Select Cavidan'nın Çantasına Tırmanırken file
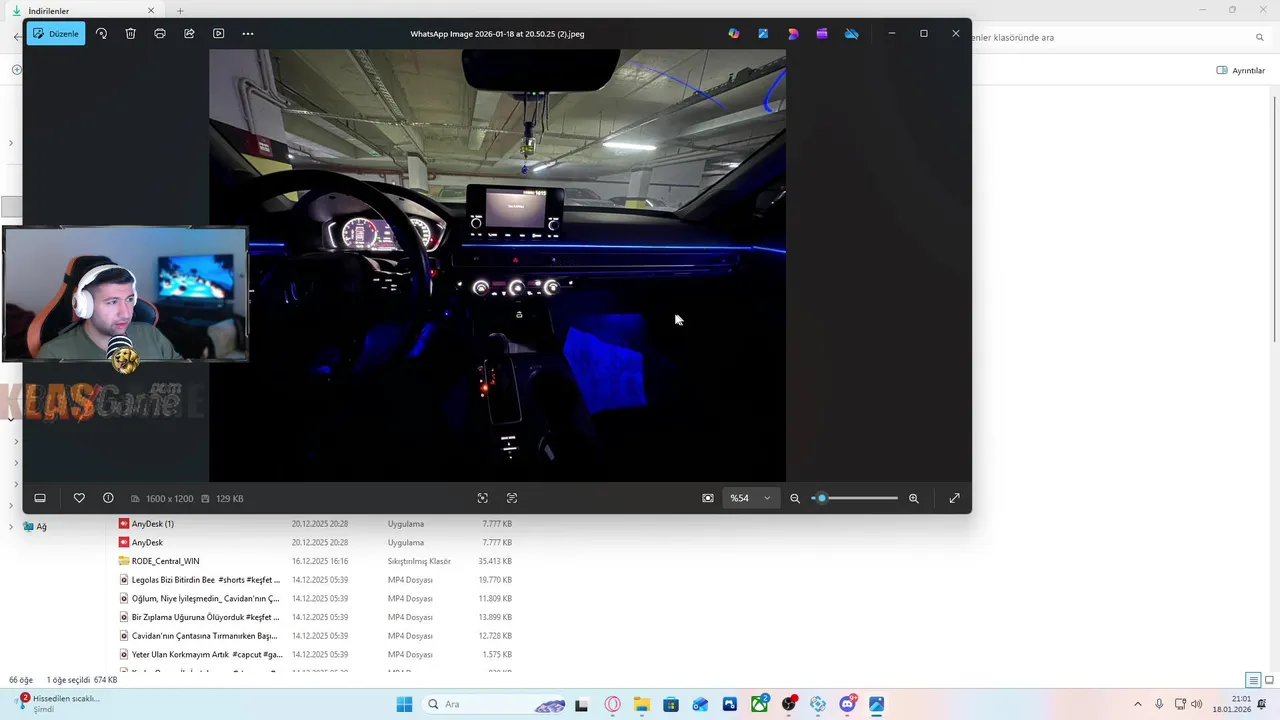This screenshot has width=1280, height=720. coord(315,636)
